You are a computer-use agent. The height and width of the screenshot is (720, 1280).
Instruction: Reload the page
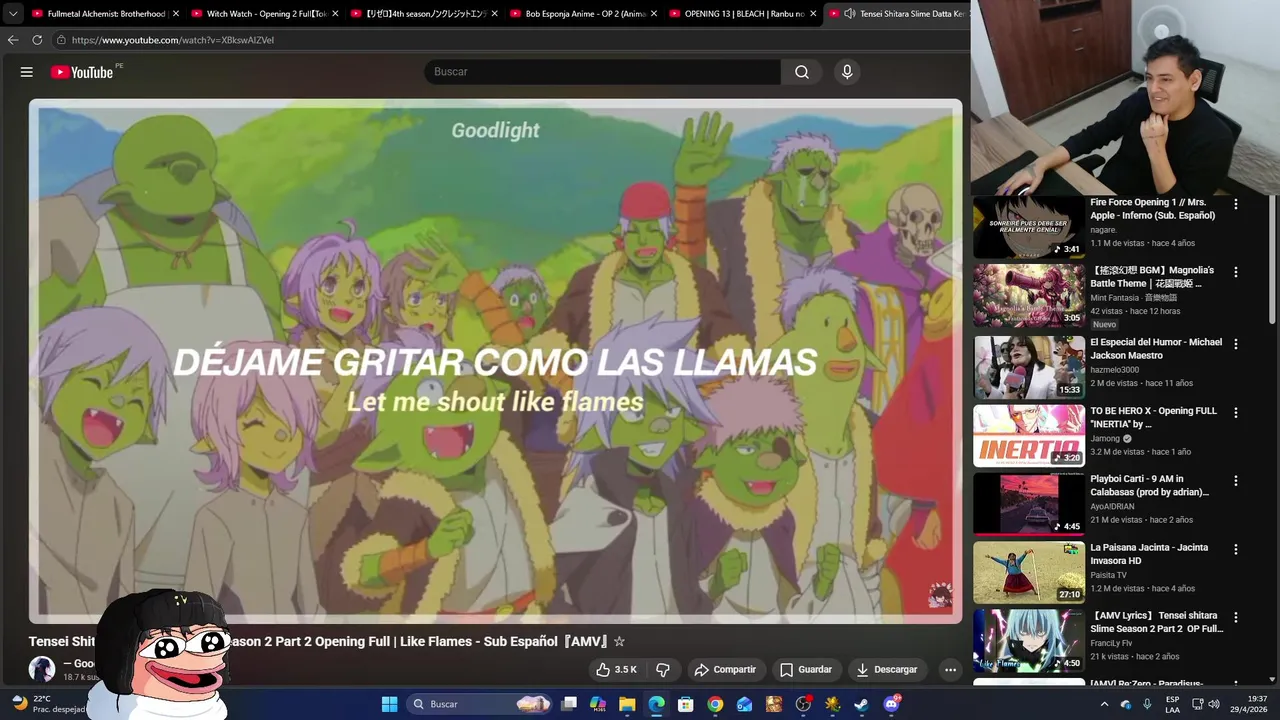point(37,40)
